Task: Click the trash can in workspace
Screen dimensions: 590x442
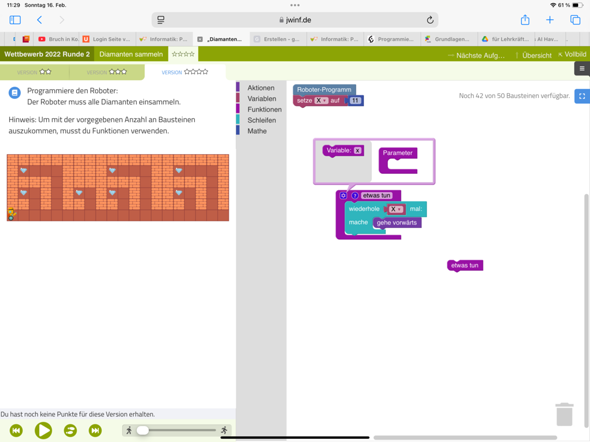Action: point(564,415)
